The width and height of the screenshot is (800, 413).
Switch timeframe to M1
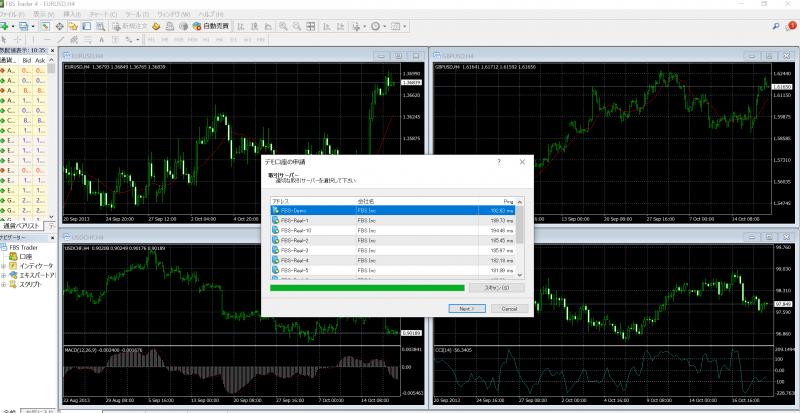click(x=152, y=39)
